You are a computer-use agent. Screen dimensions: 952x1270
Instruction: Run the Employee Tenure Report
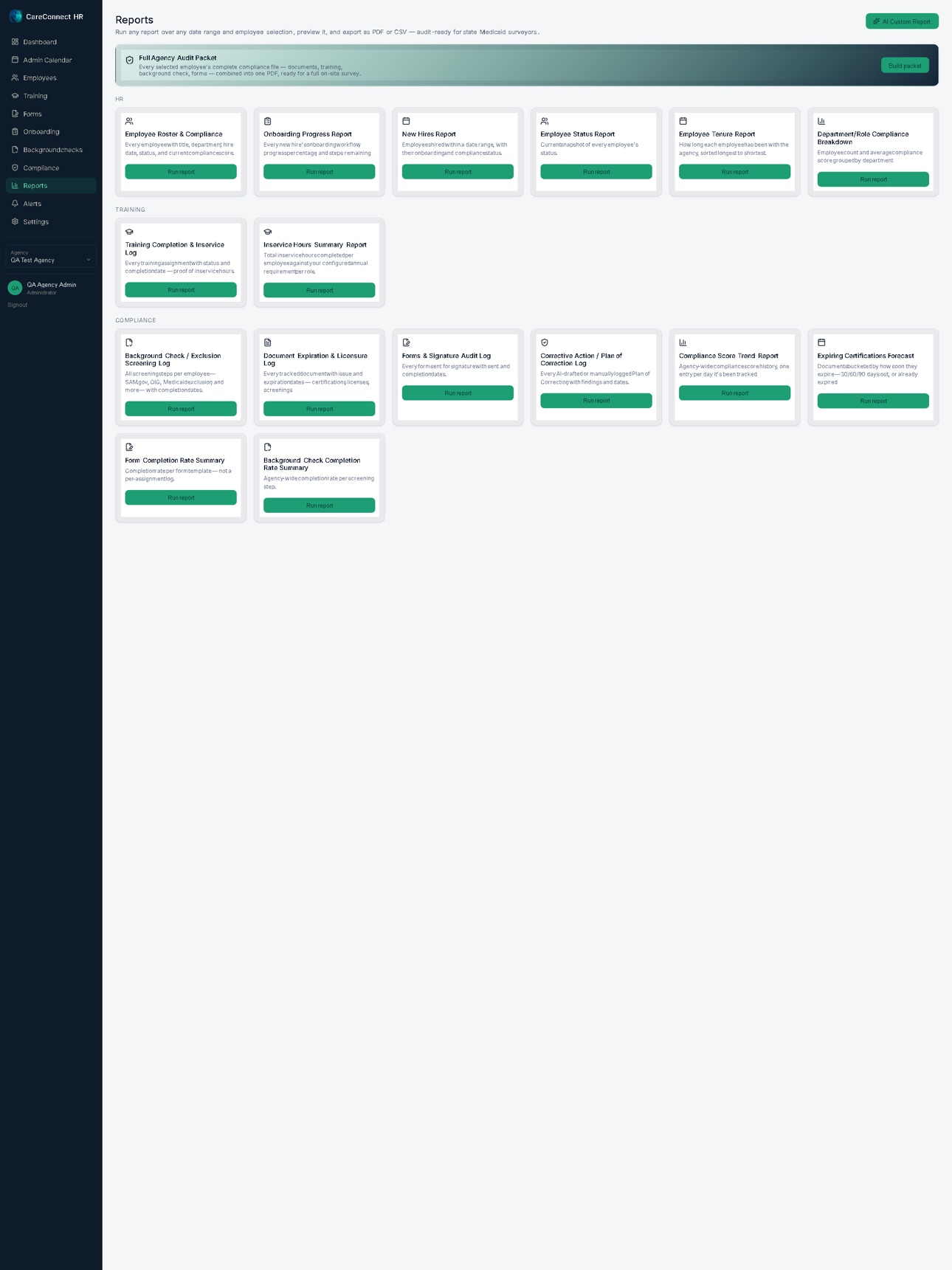pos(734,172)
